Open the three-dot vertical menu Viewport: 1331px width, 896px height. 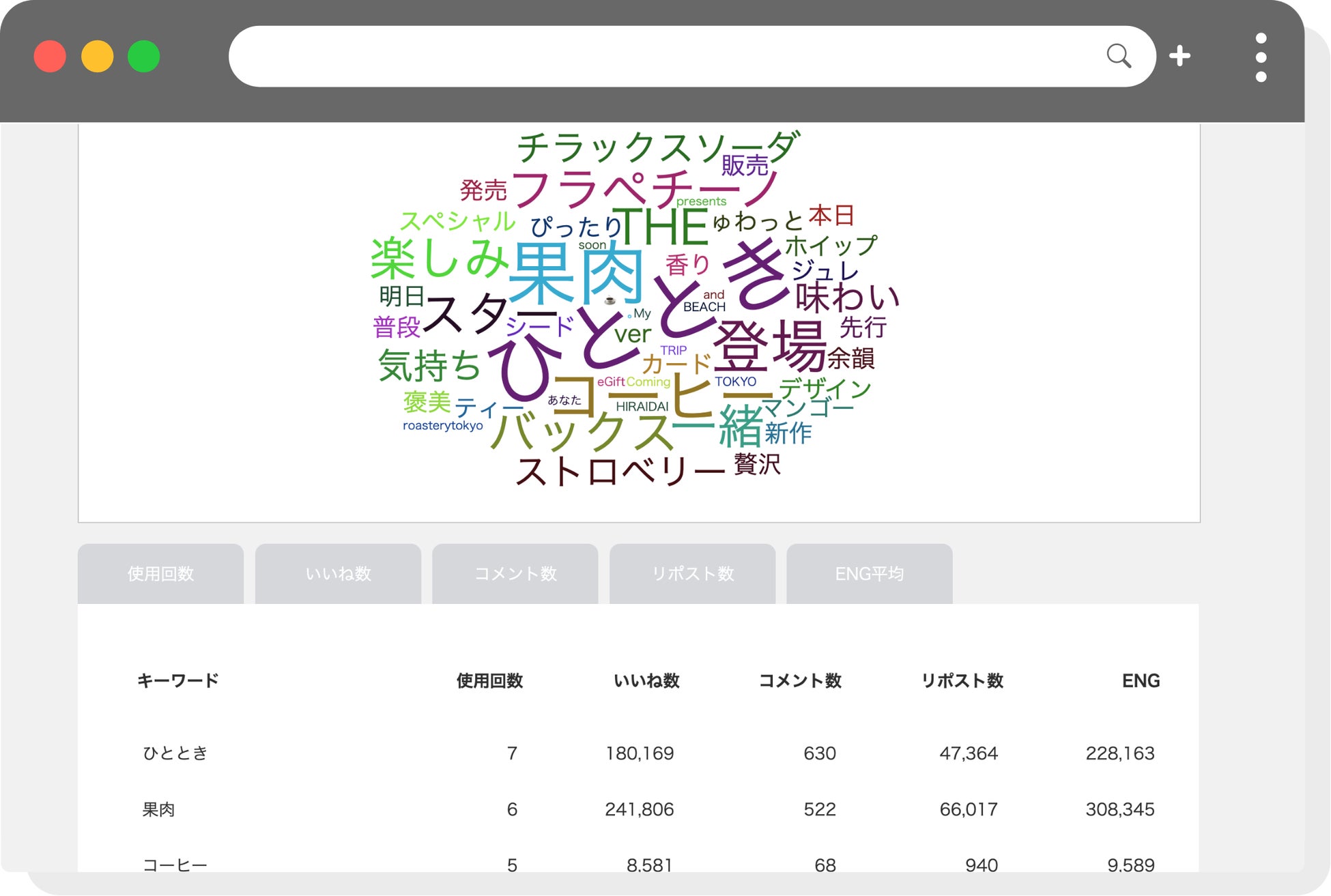click(x=1261, y=57)
